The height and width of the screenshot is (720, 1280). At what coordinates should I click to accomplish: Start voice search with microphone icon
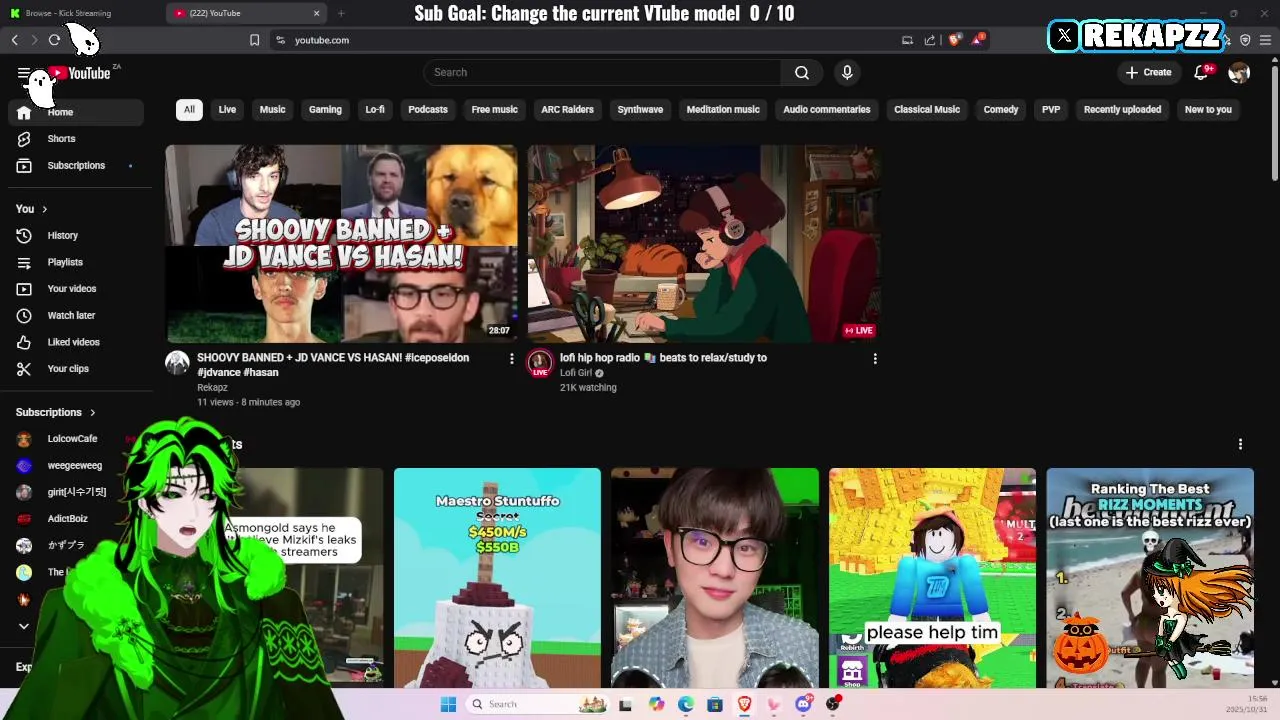tap(847, 72)
